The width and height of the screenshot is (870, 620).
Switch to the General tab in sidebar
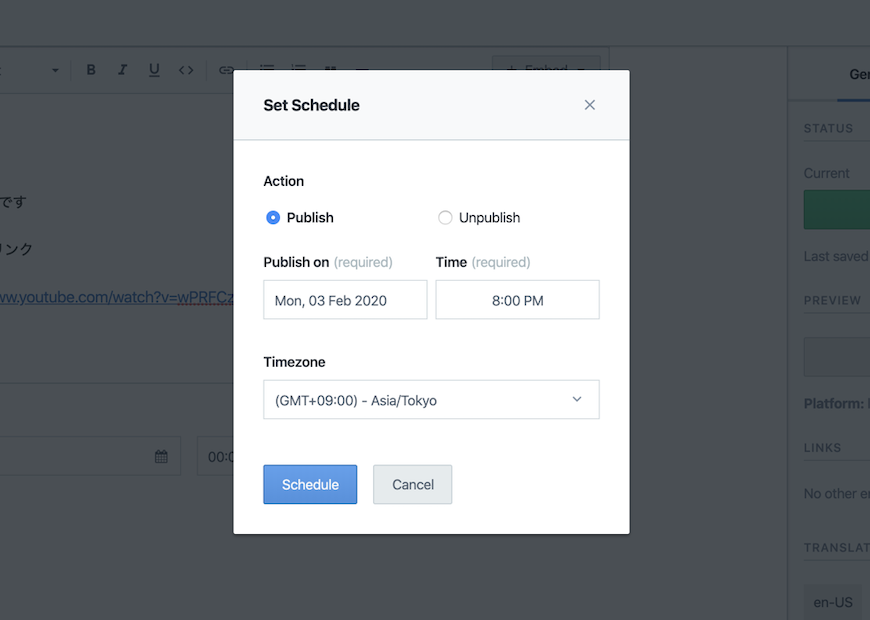pyautogui.click(x=859, y=74)
